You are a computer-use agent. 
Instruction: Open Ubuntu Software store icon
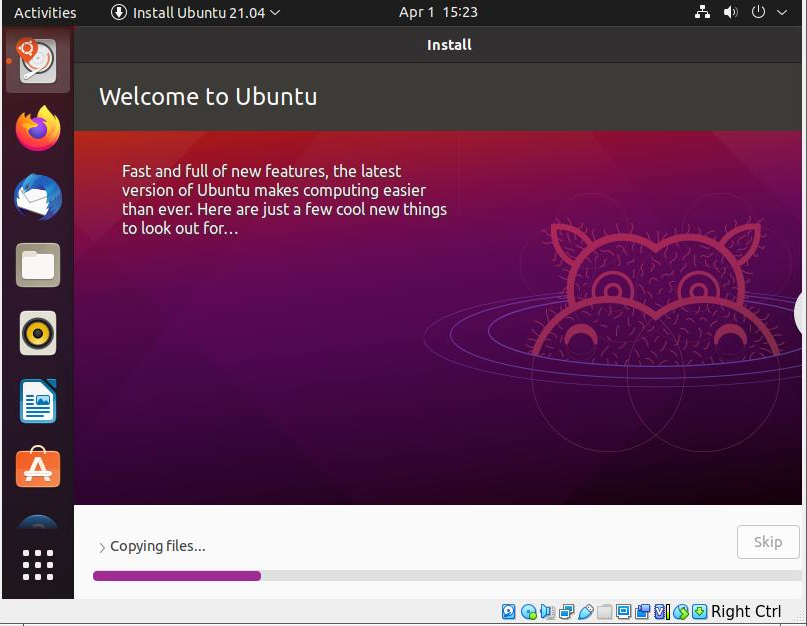pyautogui.click(x=38, y=468)
